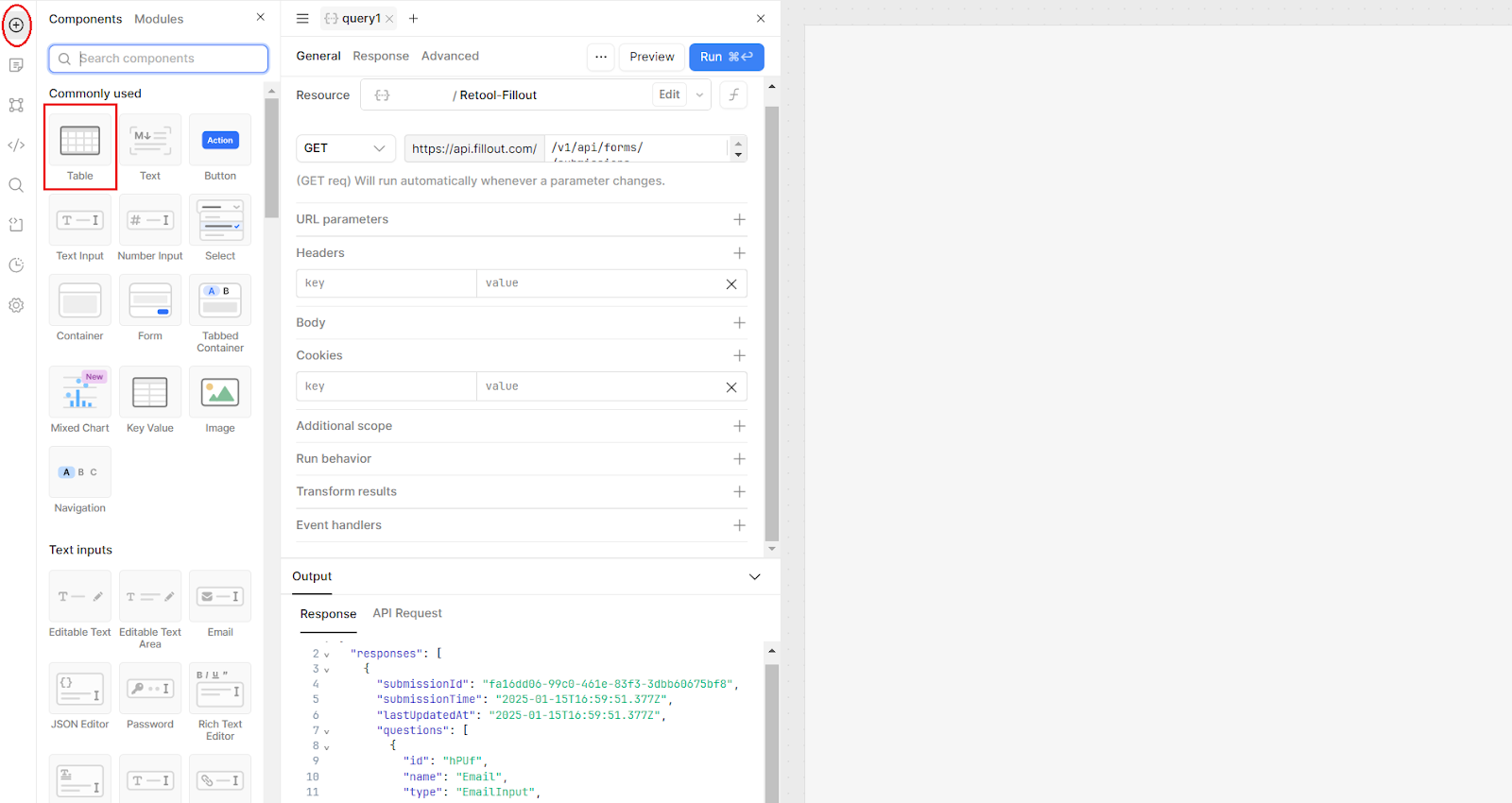Select the Text Input component
Screen dimensions: 1512x803
click(x=80, y=228)
